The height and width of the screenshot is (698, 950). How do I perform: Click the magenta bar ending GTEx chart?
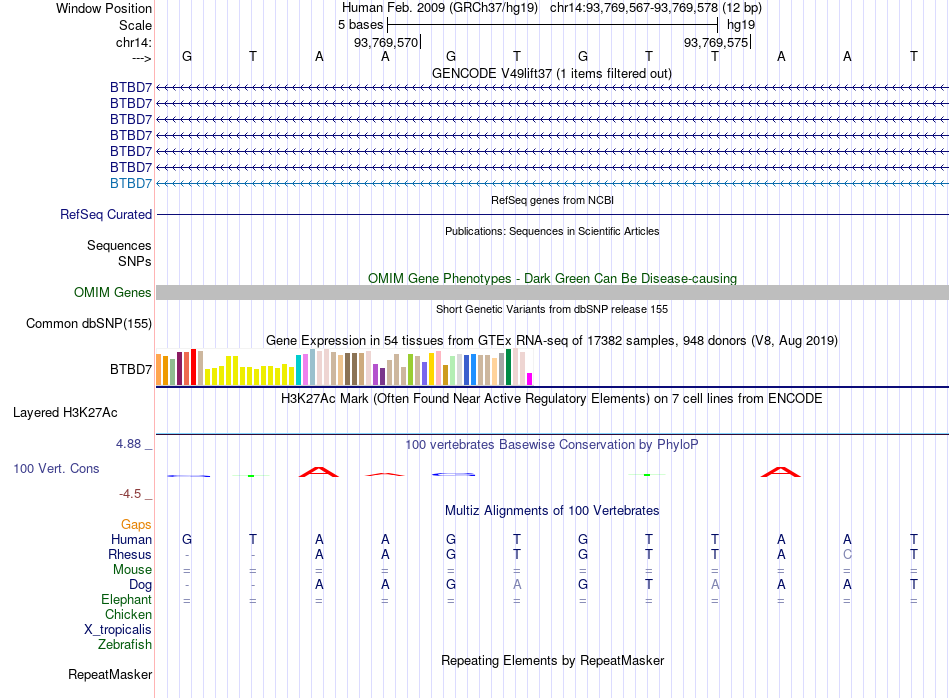coord(530,379)
